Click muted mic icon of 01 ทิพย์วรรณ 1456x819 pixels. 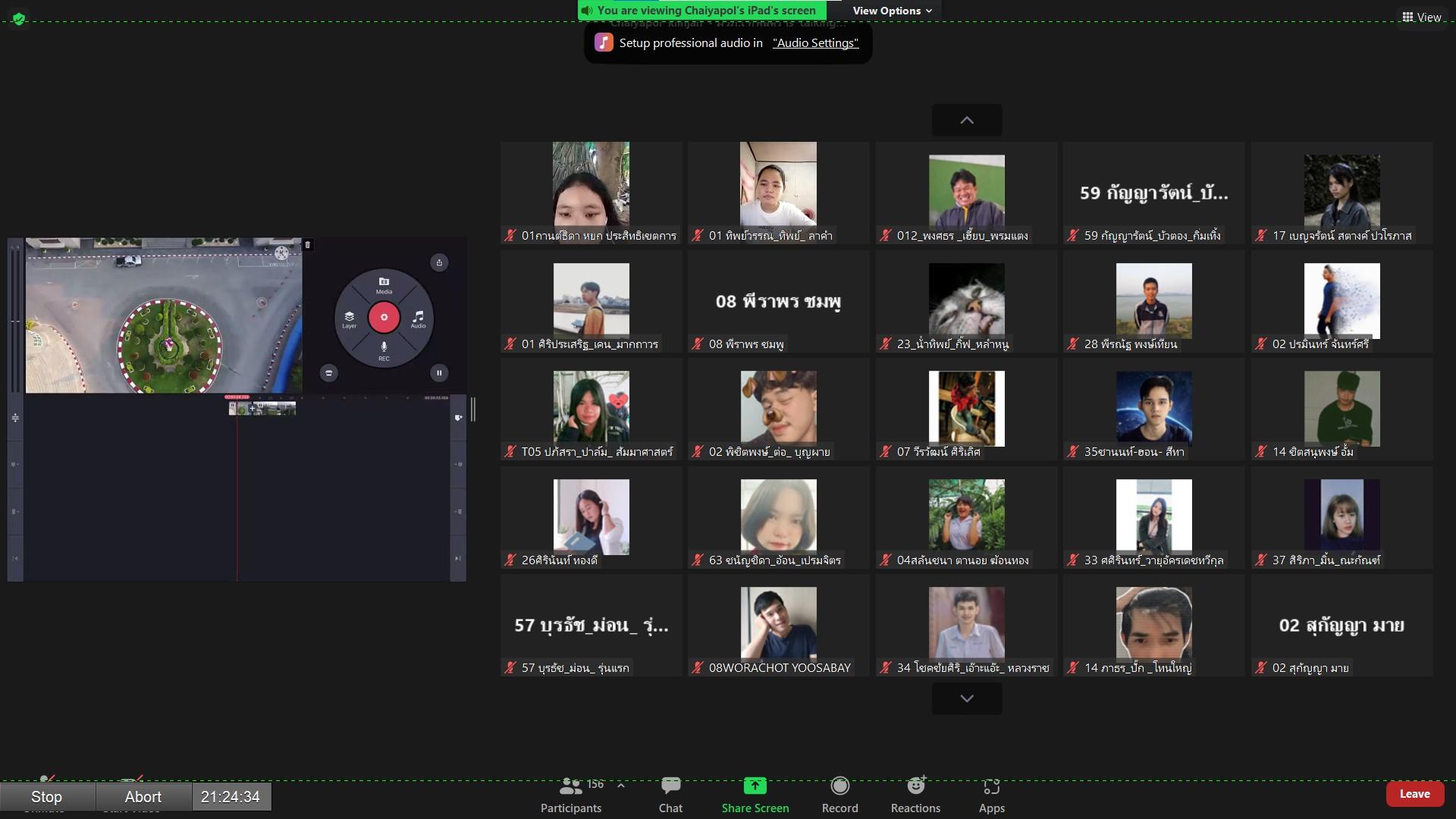click(698, 236)
